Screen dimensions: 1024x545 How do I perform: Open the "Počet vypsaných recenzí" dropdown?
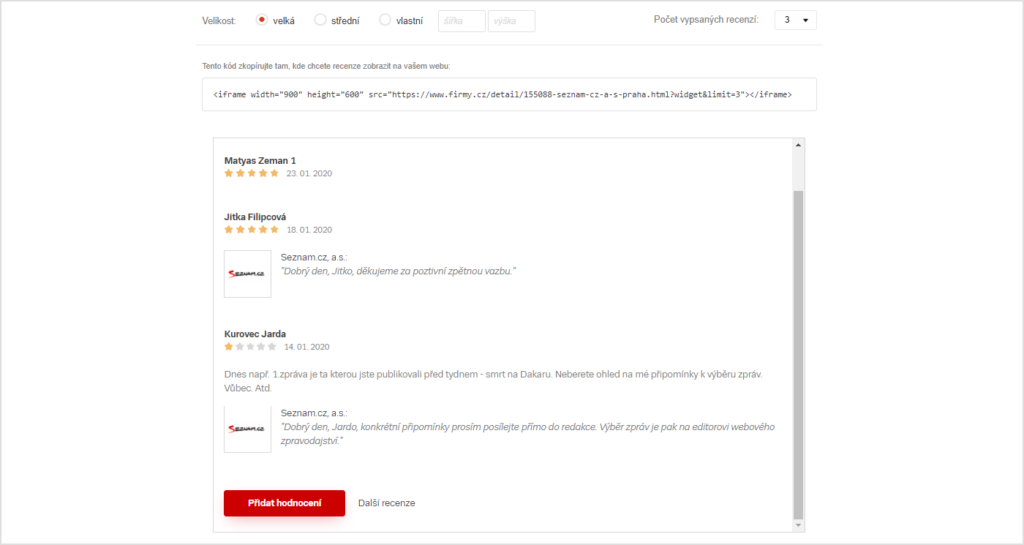coord(795,20)
